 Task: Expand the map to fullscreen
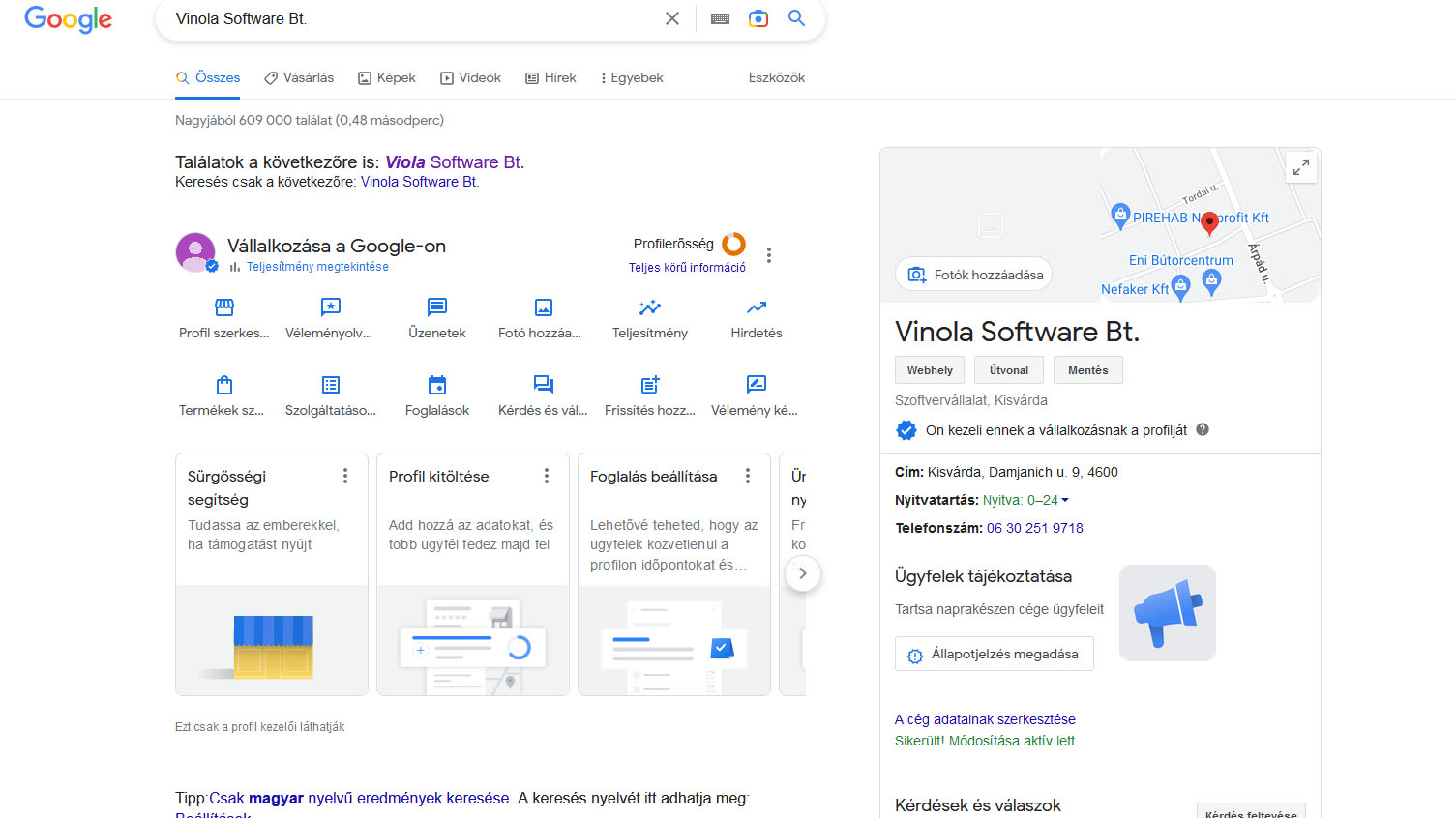click(1301, 166)
